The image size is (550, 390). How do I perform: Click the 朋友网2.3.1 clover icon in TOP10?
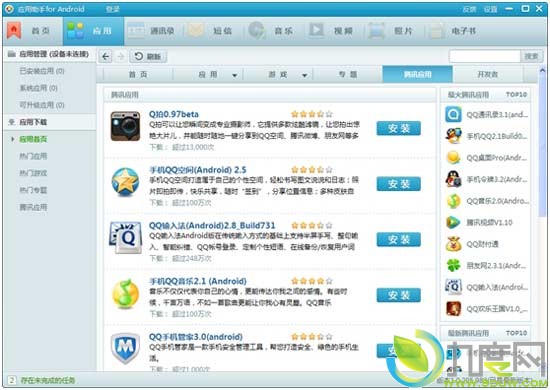[x=453, y=265]
